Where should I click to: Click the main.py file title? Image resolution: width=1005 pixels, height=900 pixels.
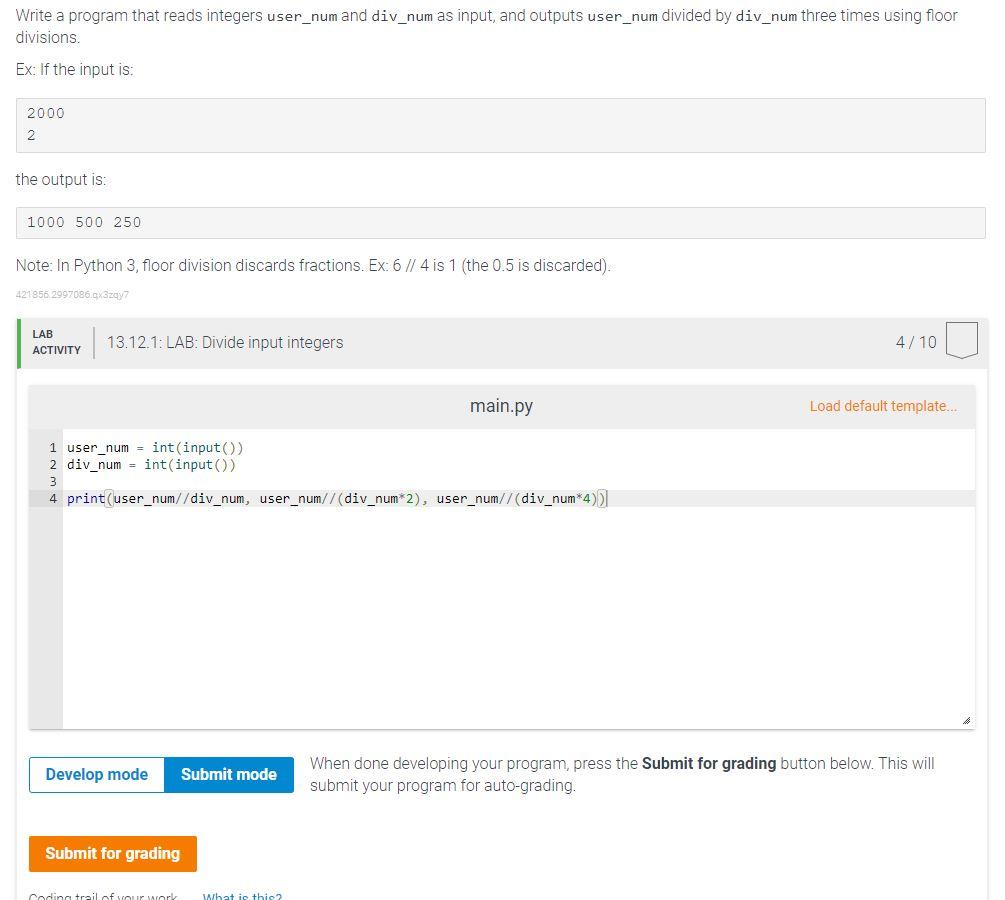(501, 406)
